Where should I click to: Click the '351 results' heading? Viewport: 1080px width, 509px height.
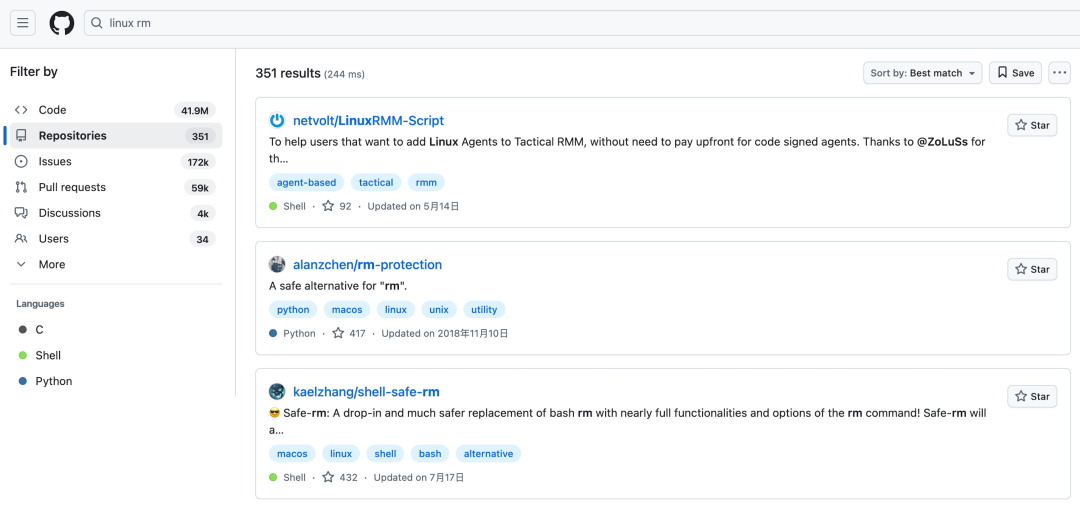(288, 73)
